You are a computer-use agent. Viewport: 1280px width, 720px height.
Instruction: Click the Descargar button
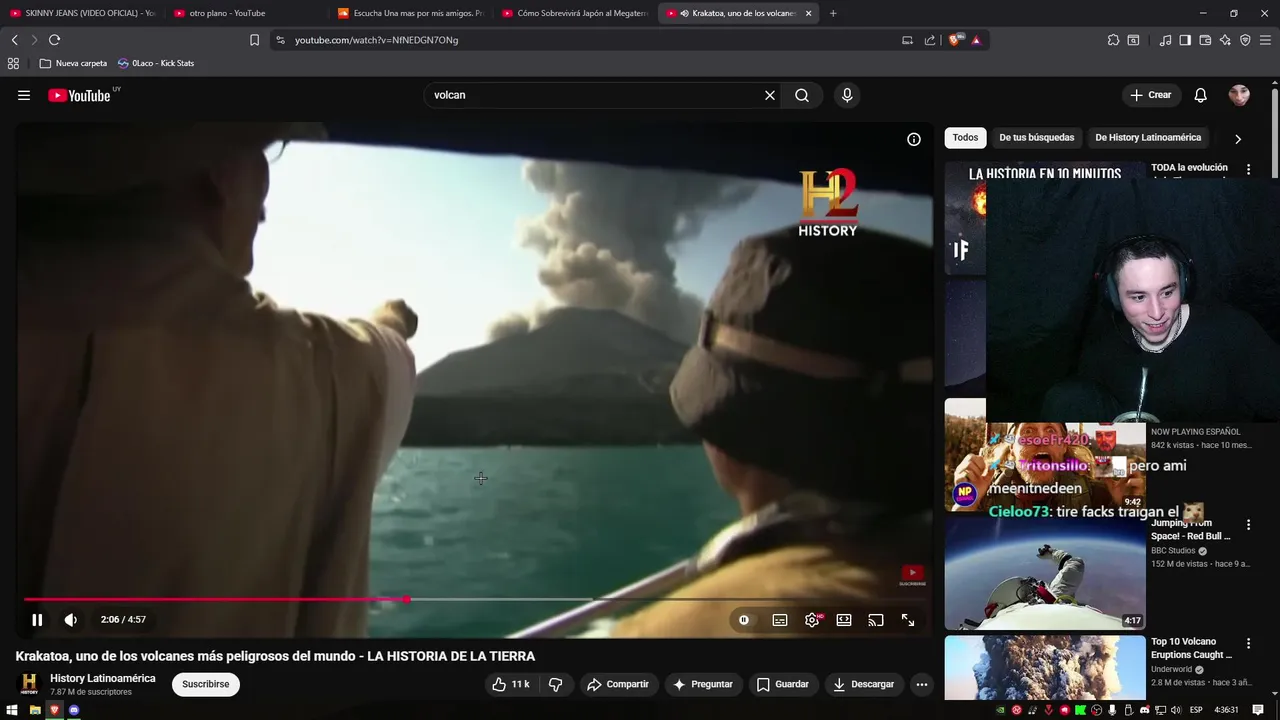tap(864, 684)
